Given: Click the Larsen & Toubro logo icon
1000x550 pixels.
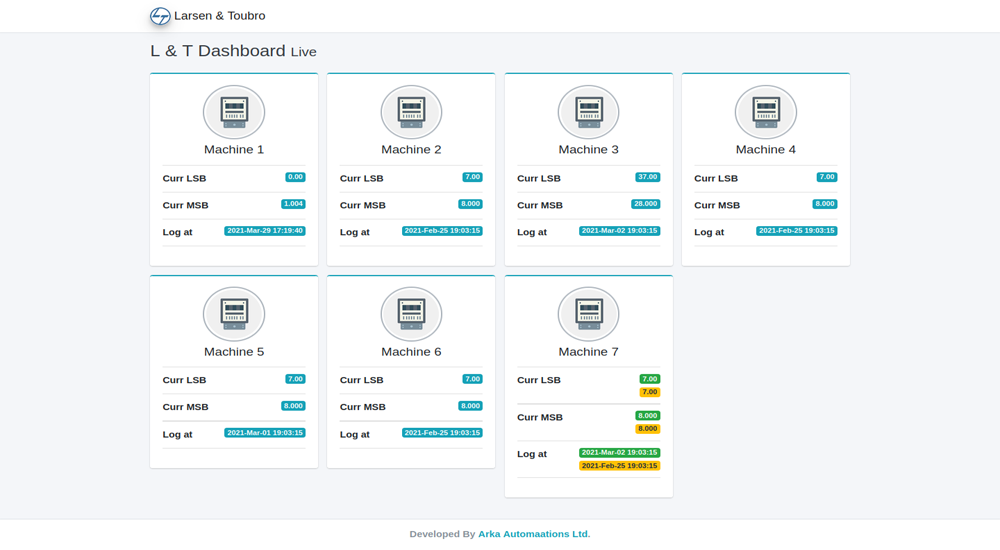Looking at the screenshot, I should pos(160,16).
